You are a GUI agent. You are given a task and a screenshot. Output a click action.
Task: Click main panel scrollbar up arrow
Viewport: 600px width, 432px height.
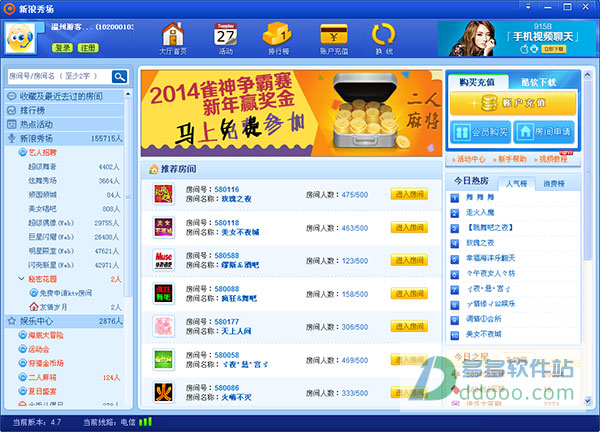point(588,75)
